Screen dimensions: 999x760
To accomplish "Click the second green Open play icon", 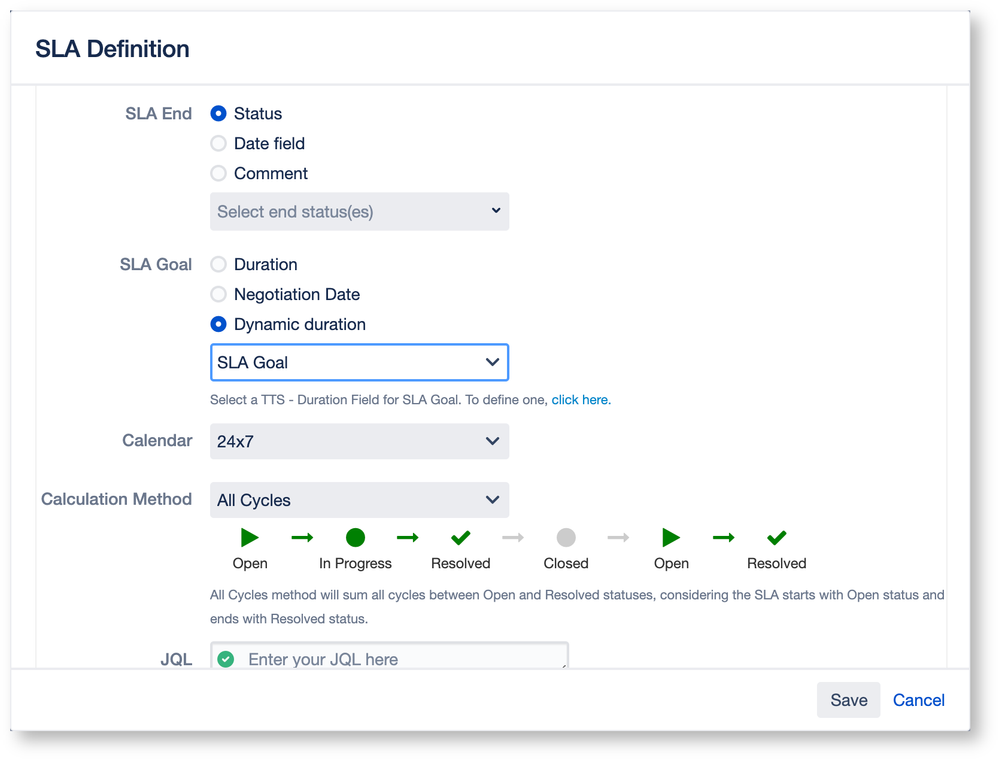I will click(x=671, y=538).
